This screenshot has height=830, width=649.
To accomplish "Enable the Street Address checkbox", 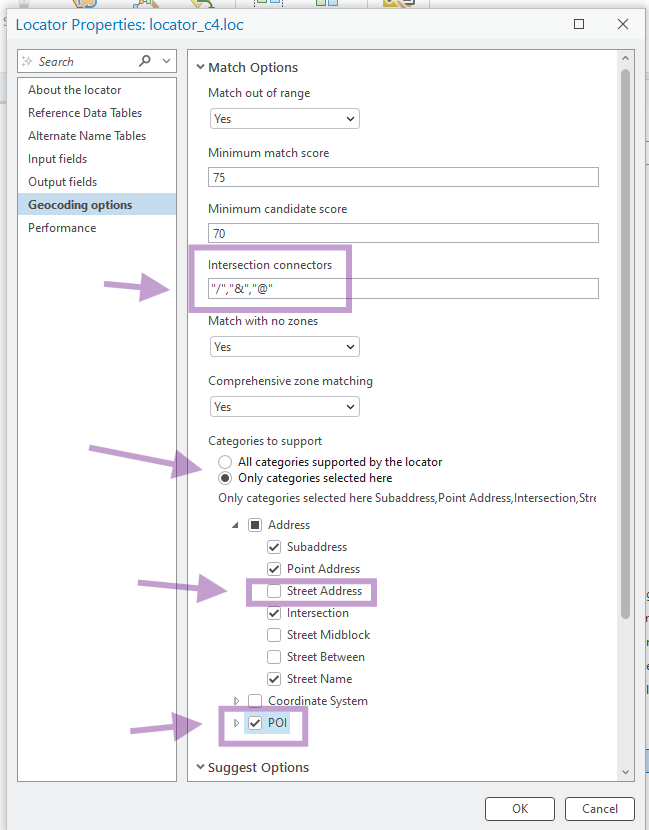I will (274, 591).
